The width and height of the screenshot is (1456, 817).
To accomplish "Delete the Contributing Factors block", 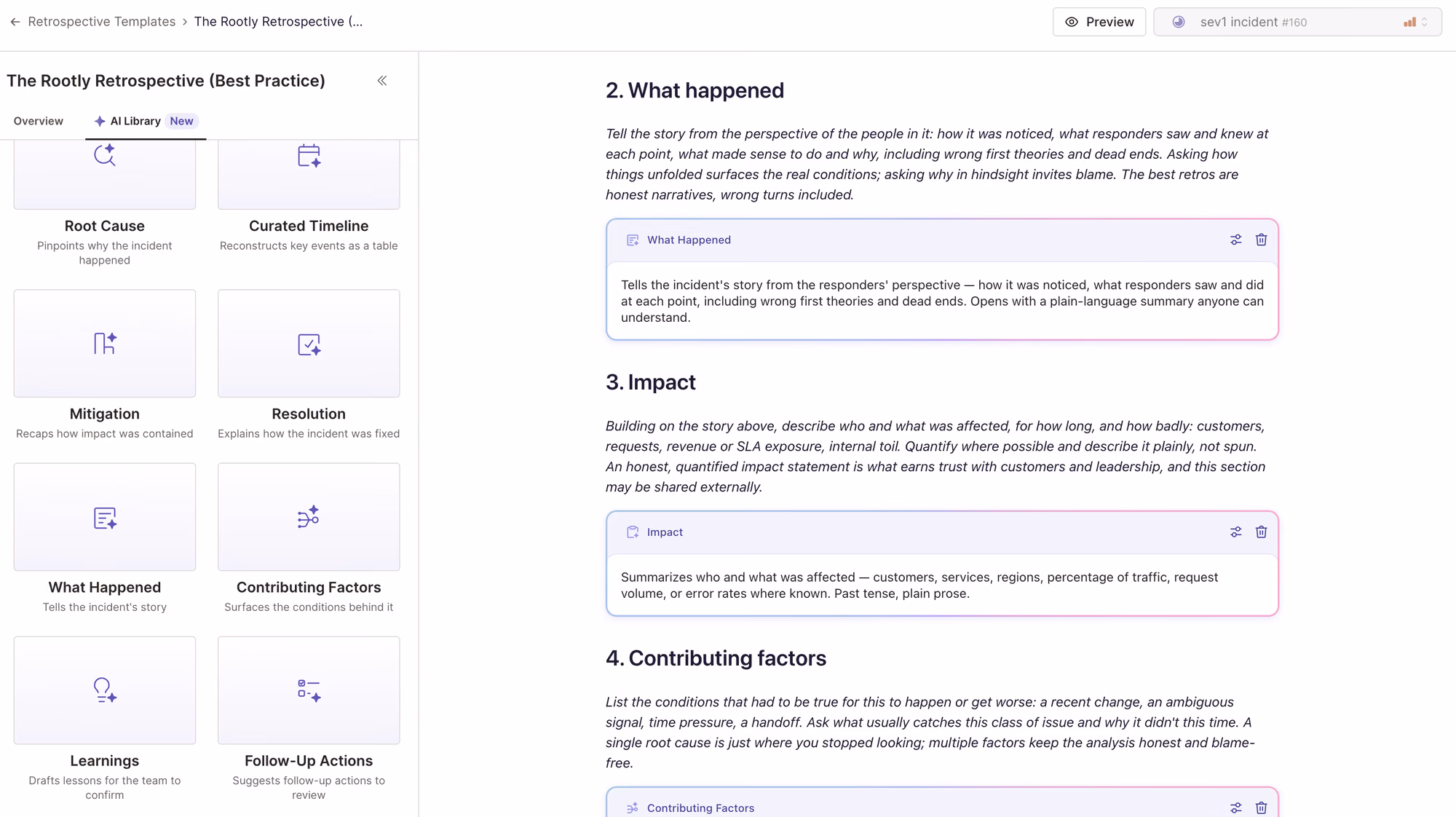I will [x=1262, y=808].
